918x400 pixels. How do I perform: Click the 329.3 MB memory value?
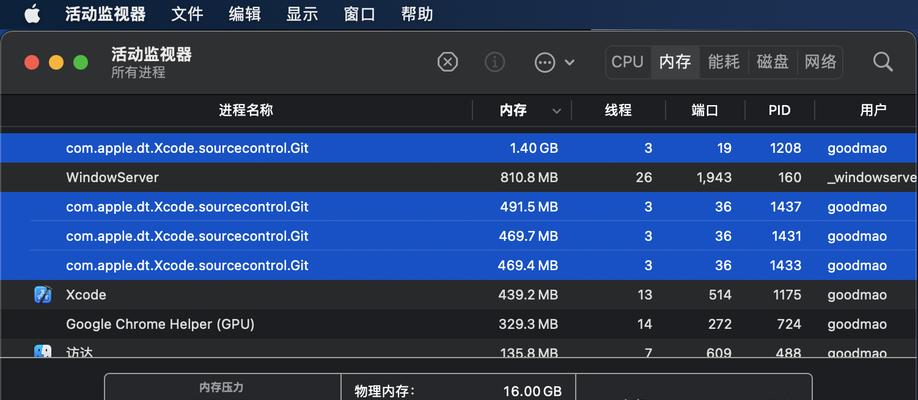[x=528, y=324]
